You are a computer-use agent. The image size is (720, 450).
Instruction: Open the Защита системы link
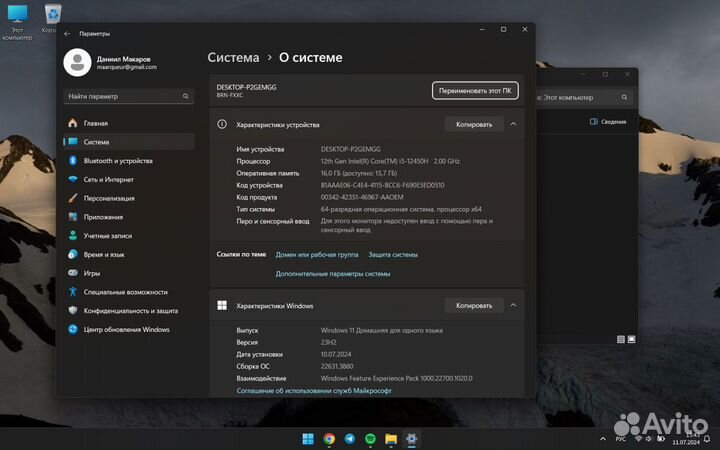click(393, 254)
